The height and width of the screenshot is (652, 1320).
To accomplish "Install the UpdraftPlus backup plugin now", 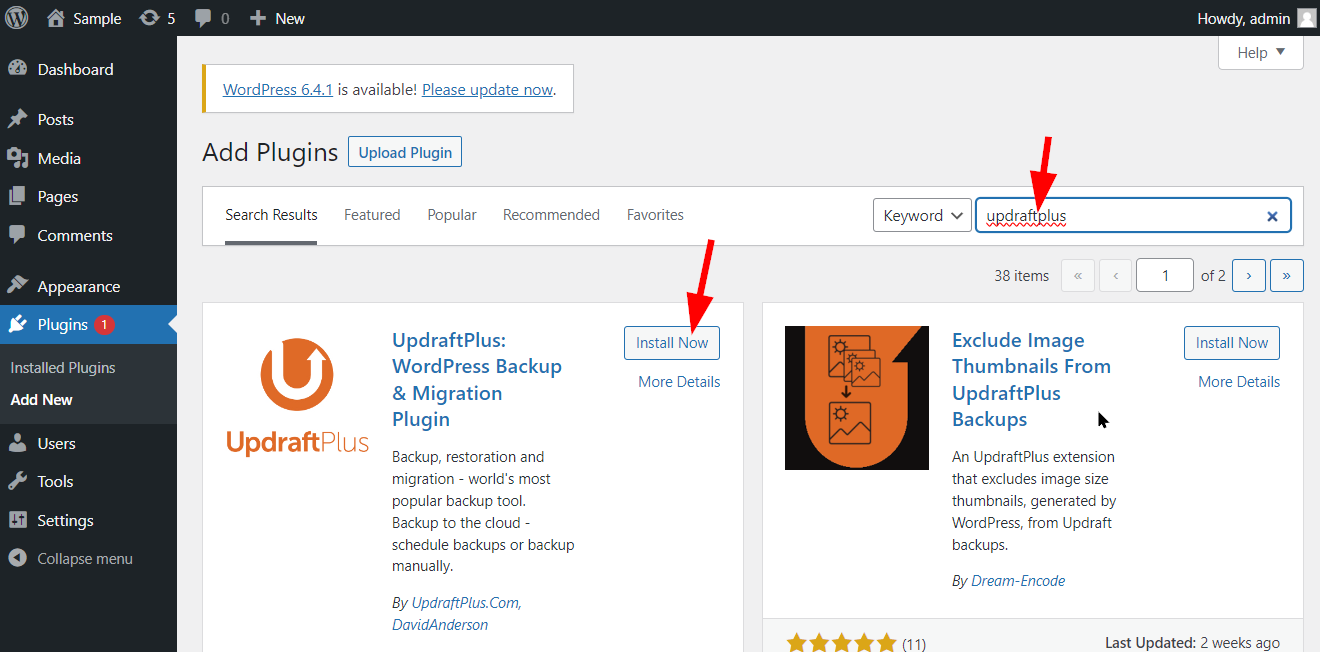I will 672,342.
